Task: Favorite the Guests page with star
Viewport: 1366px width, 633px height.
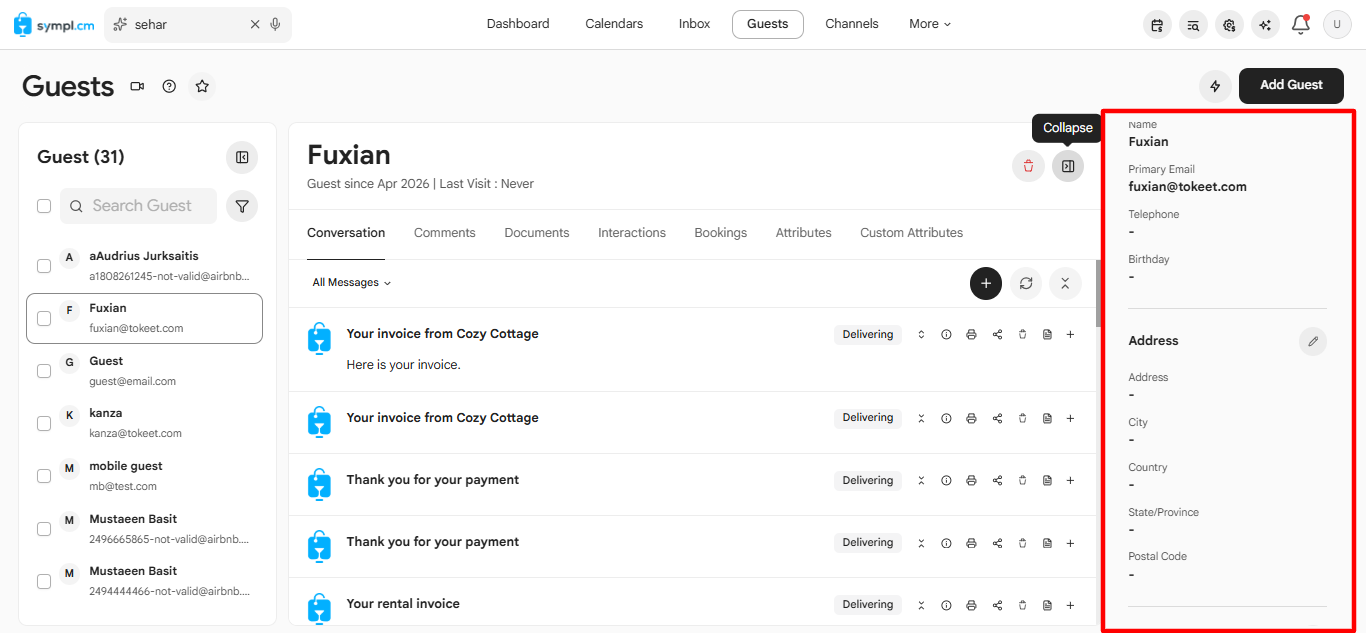Action: [202, 87]
